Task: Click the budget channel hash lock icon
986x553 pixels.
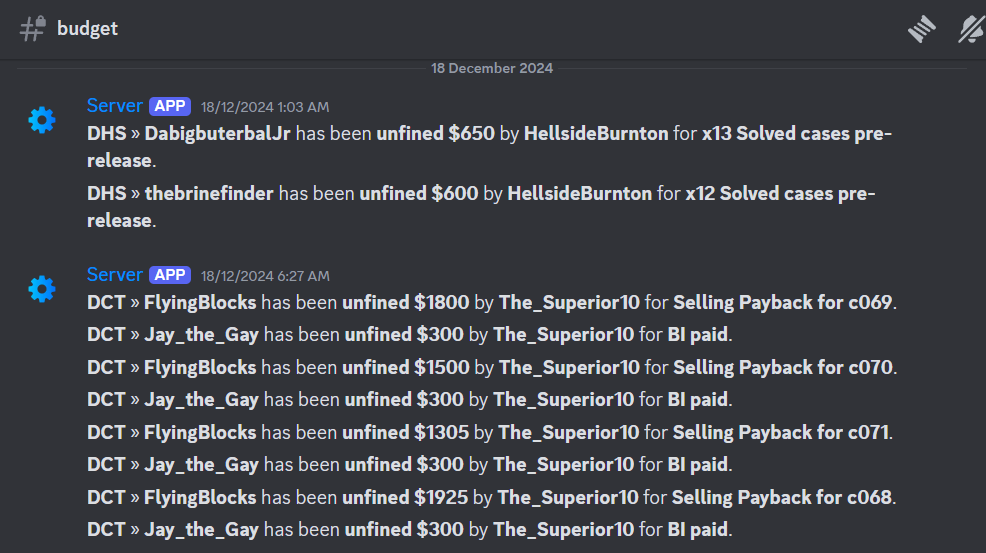Action: [33, 29]
